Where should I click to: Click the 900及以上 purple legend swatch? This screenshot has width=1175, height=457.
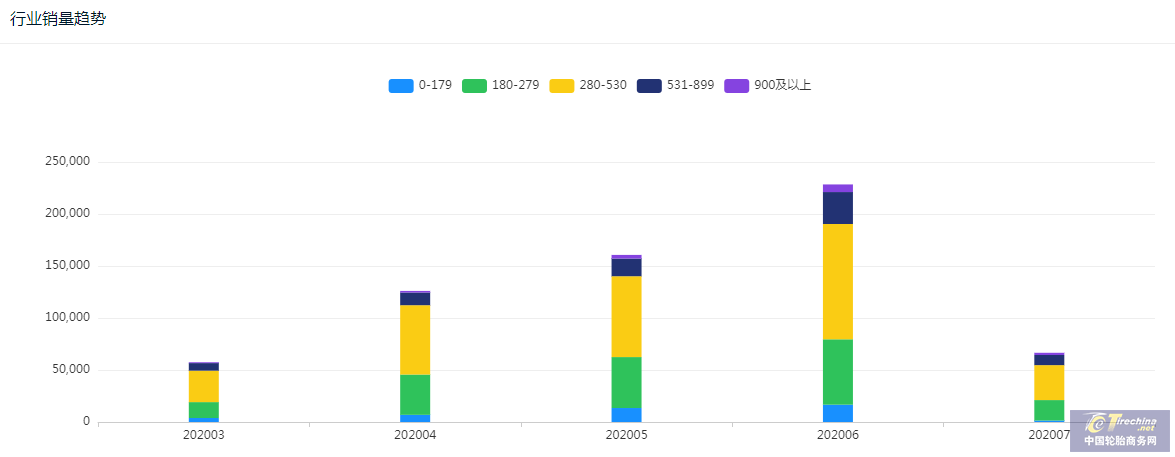click(737, 85)
